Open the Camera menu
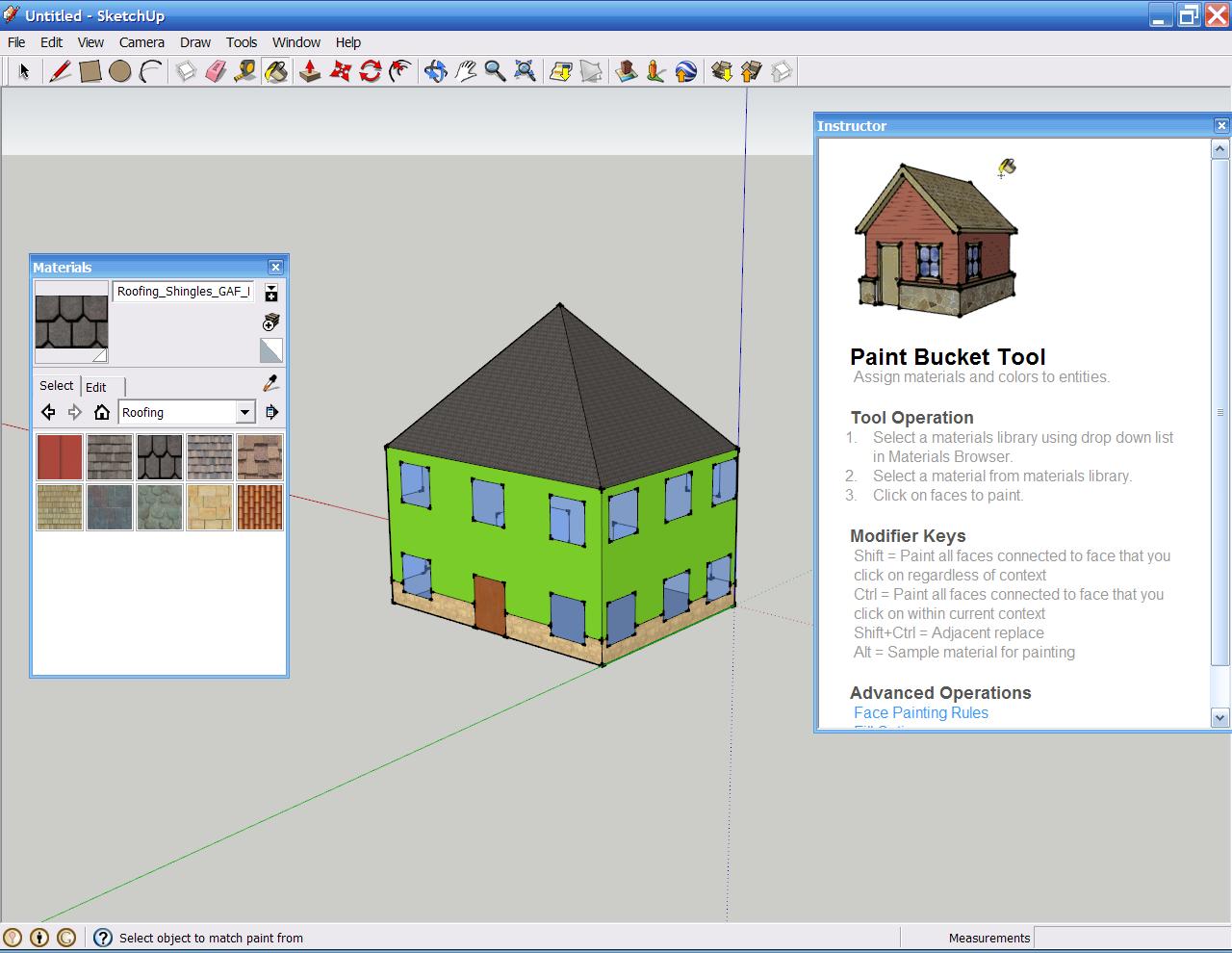This screenshot has width=1232, height=953. click(x=141, y=42)
